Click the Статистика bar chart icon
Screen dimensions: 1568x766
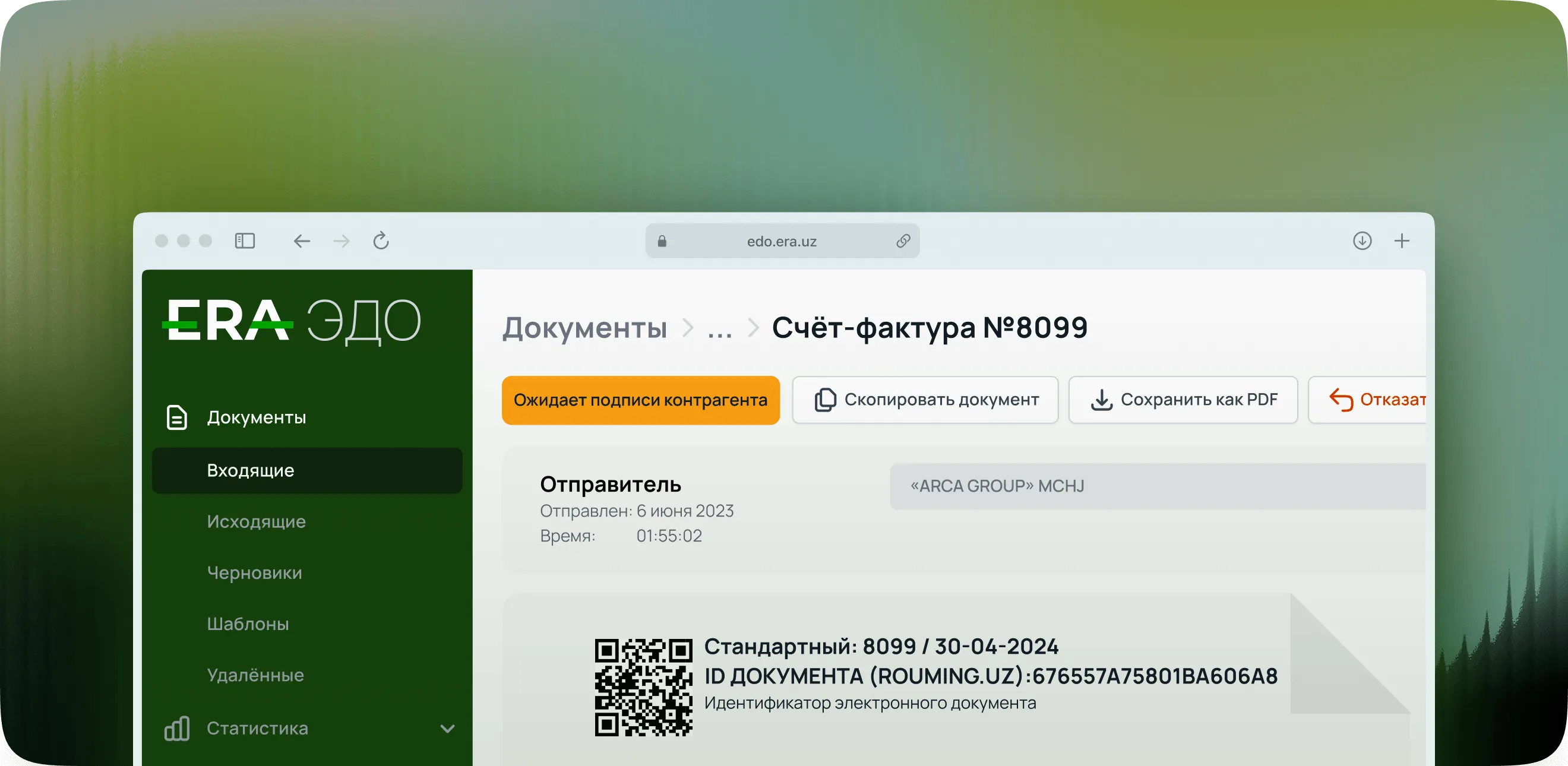click(177, 728)
